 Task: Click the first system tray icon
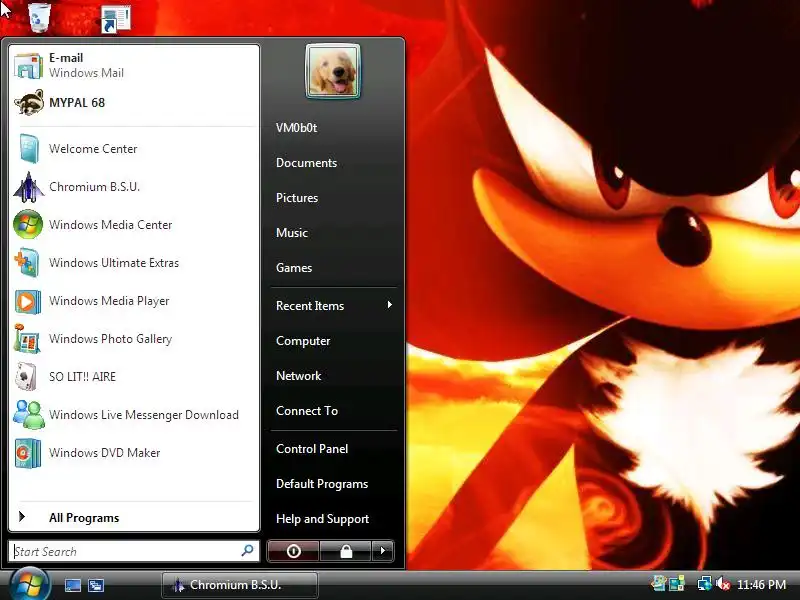click(x=659, y=584)
